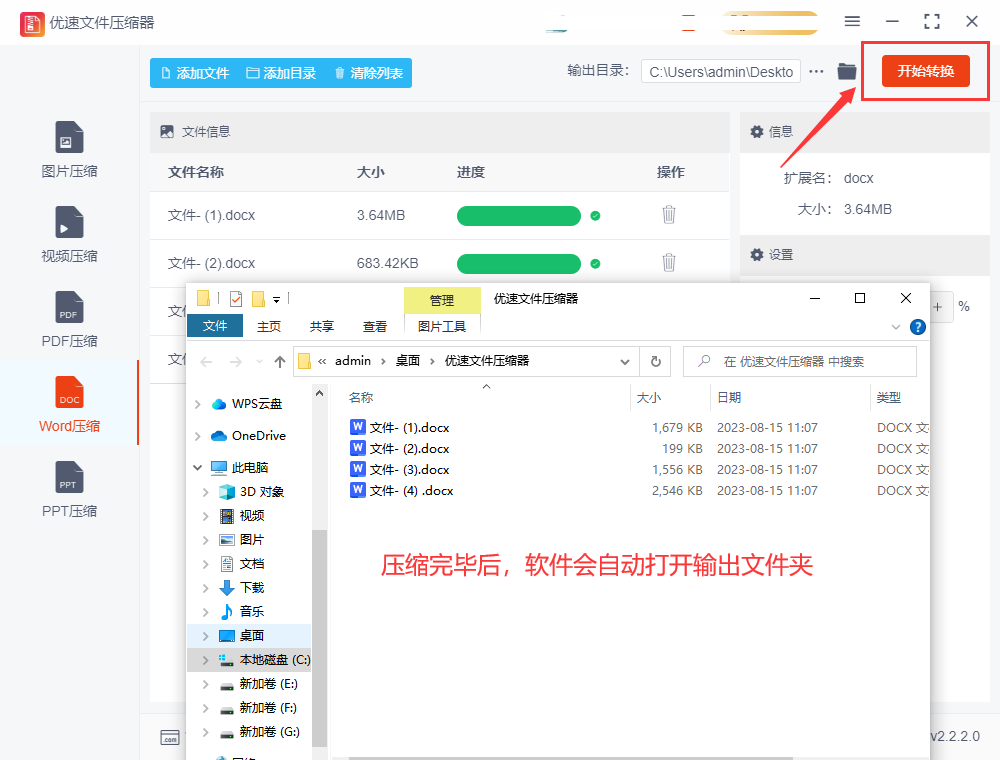Image resolution: width=1000 pixels, height=760 pixels.
Task: Sort files by 日期 column
Action: 729,398
